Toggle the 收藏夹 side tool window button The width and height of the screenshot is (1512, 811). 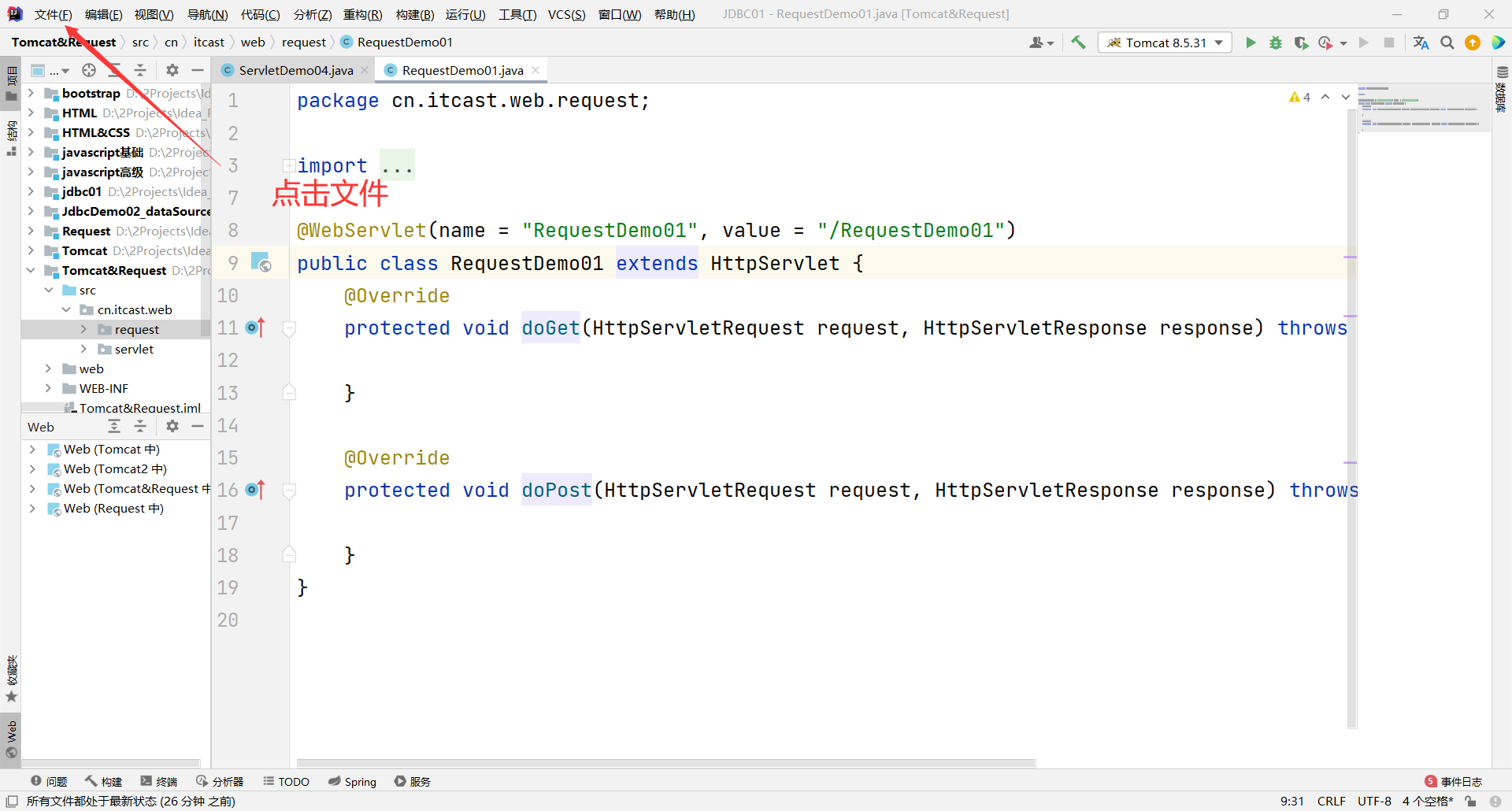tap(11, 679)
